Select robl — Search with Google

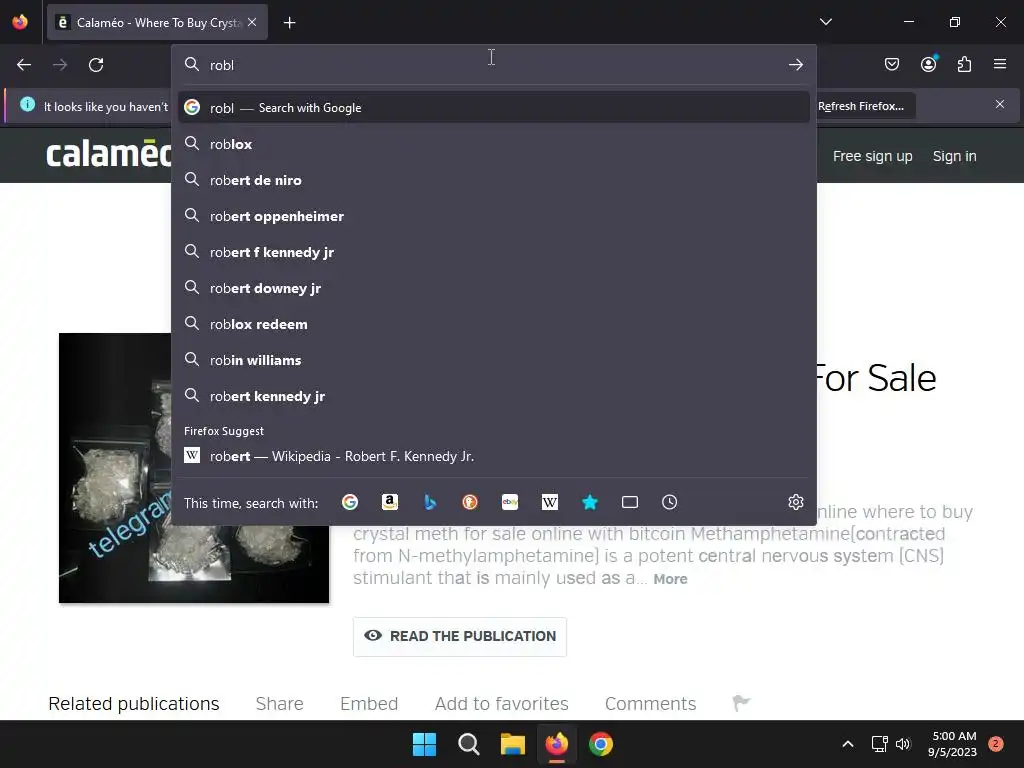tap(494, 108)
